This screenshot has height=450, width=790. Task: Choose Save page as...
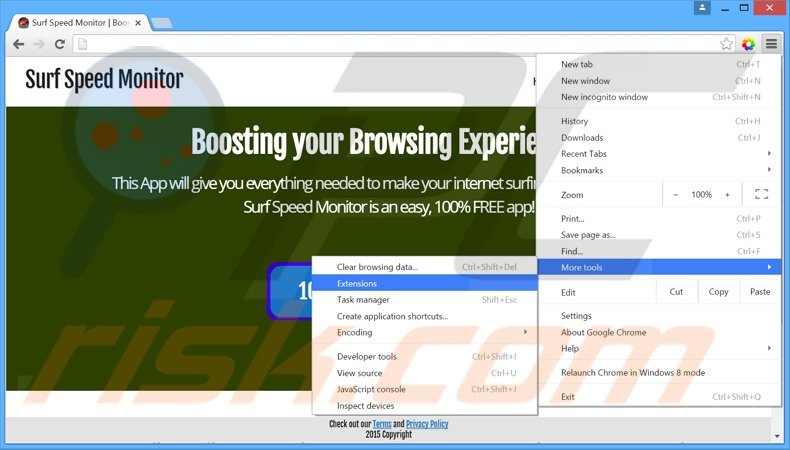click(x=660, y=235)
